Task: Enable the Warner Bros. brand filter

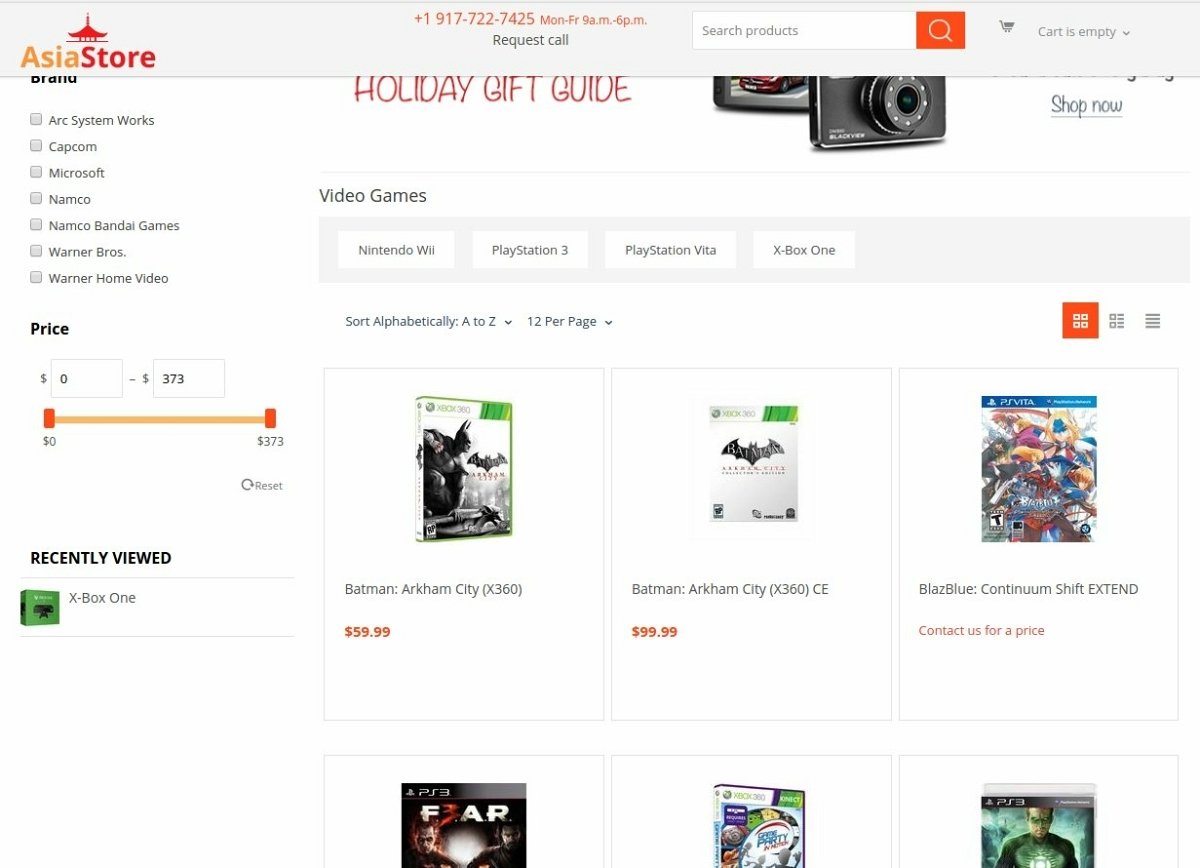Action: (x=36, y=251)
